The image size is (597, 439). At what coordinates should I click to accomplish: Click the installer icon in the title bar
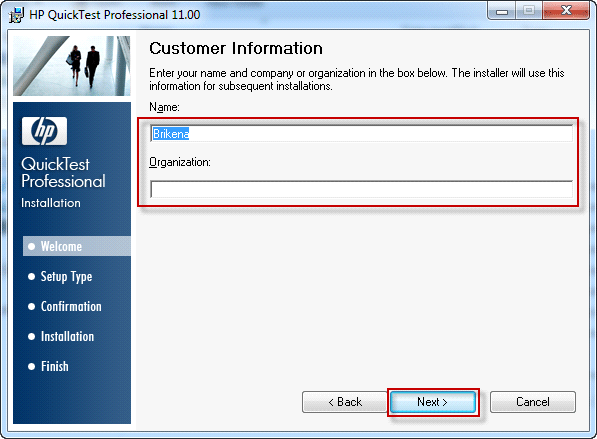16,15
